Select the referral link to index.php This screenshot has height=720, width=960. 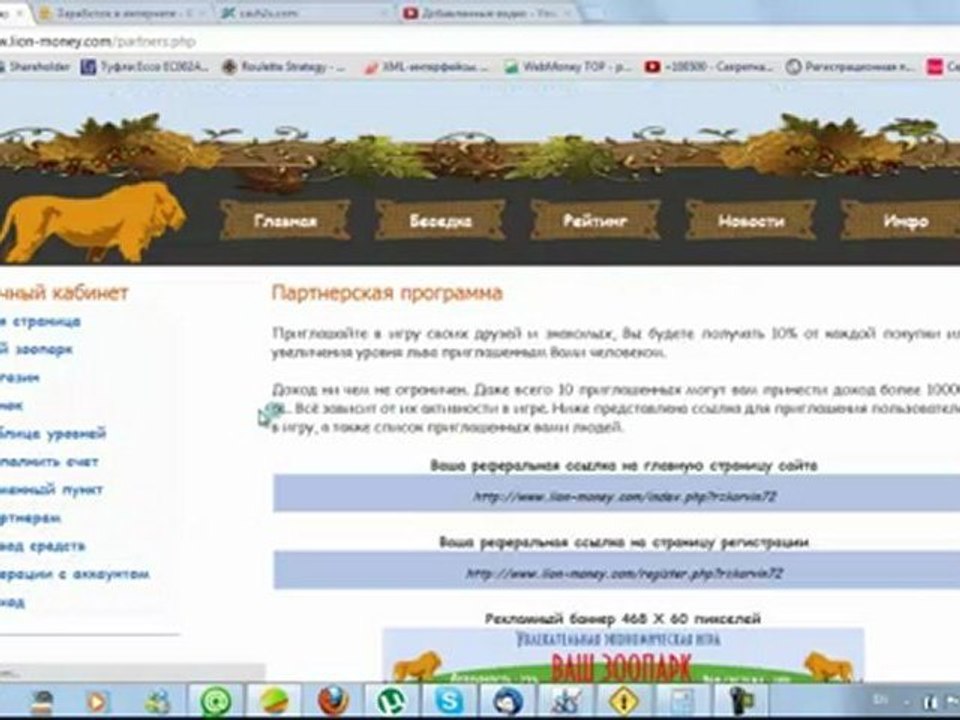coord(624,497)
